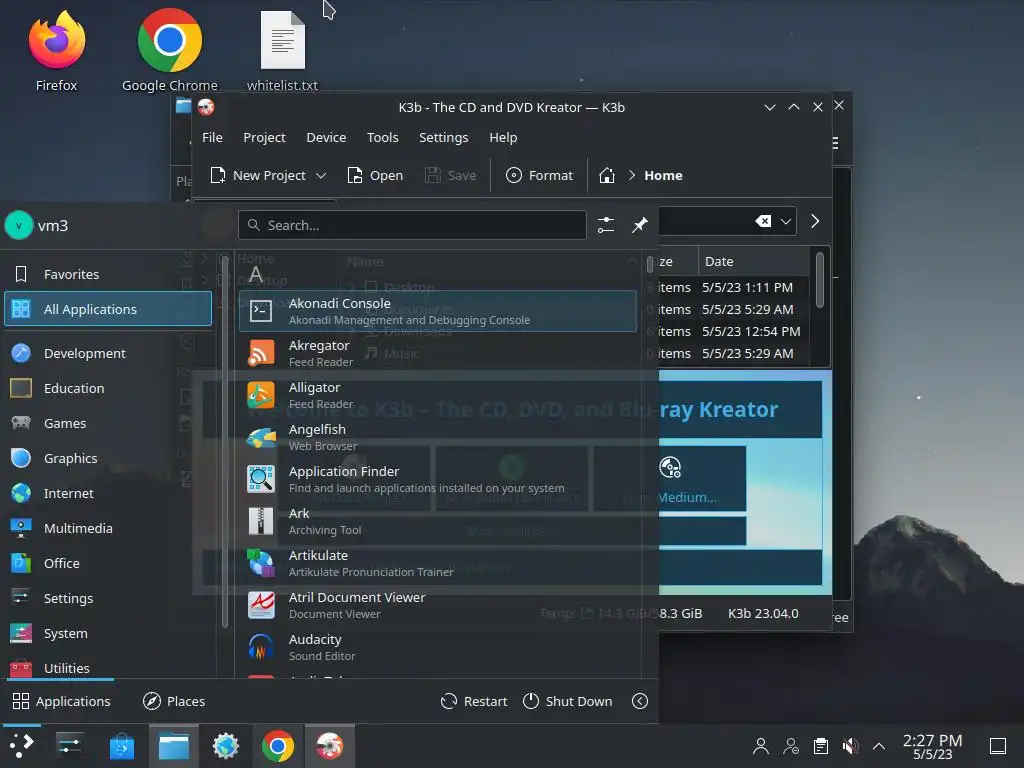Open Atril Document Viewer
1024x768 pixels.
pyautogui.click(x=438, y=605)
